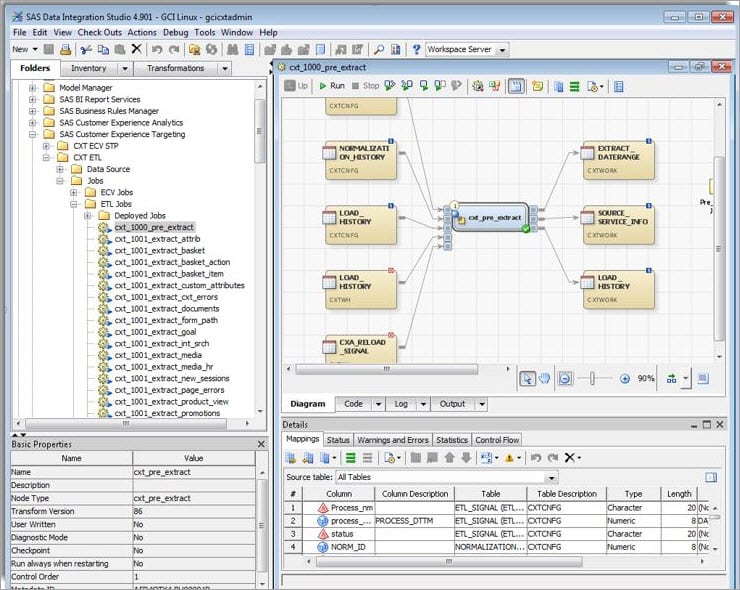Select the hand pan tool below diagram
Image resolution: width=740 pixels, height=590 pixels.
point(544,379)
